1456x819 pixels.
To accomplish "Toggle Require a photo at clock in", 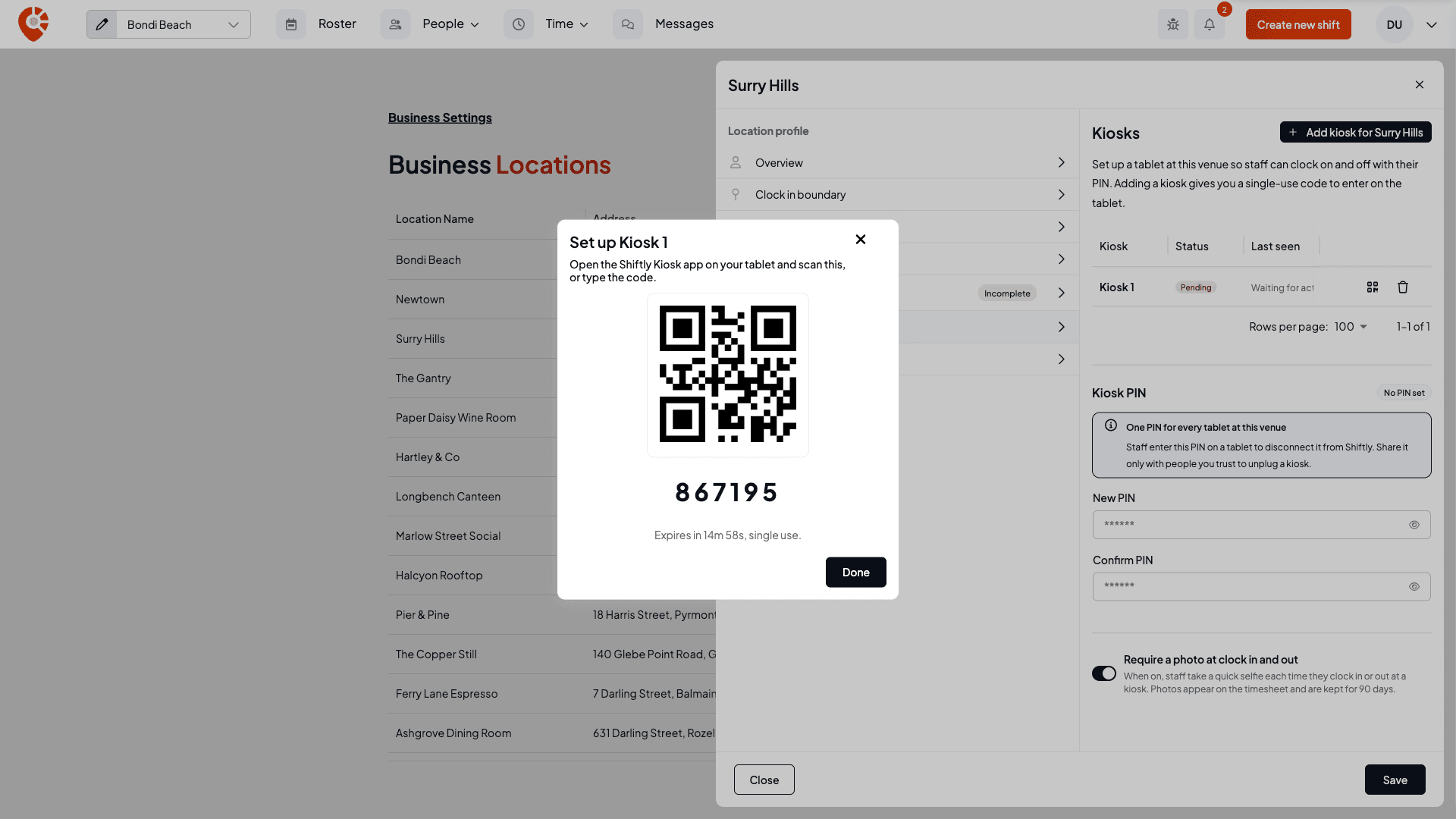I will tap(1104, 673).
